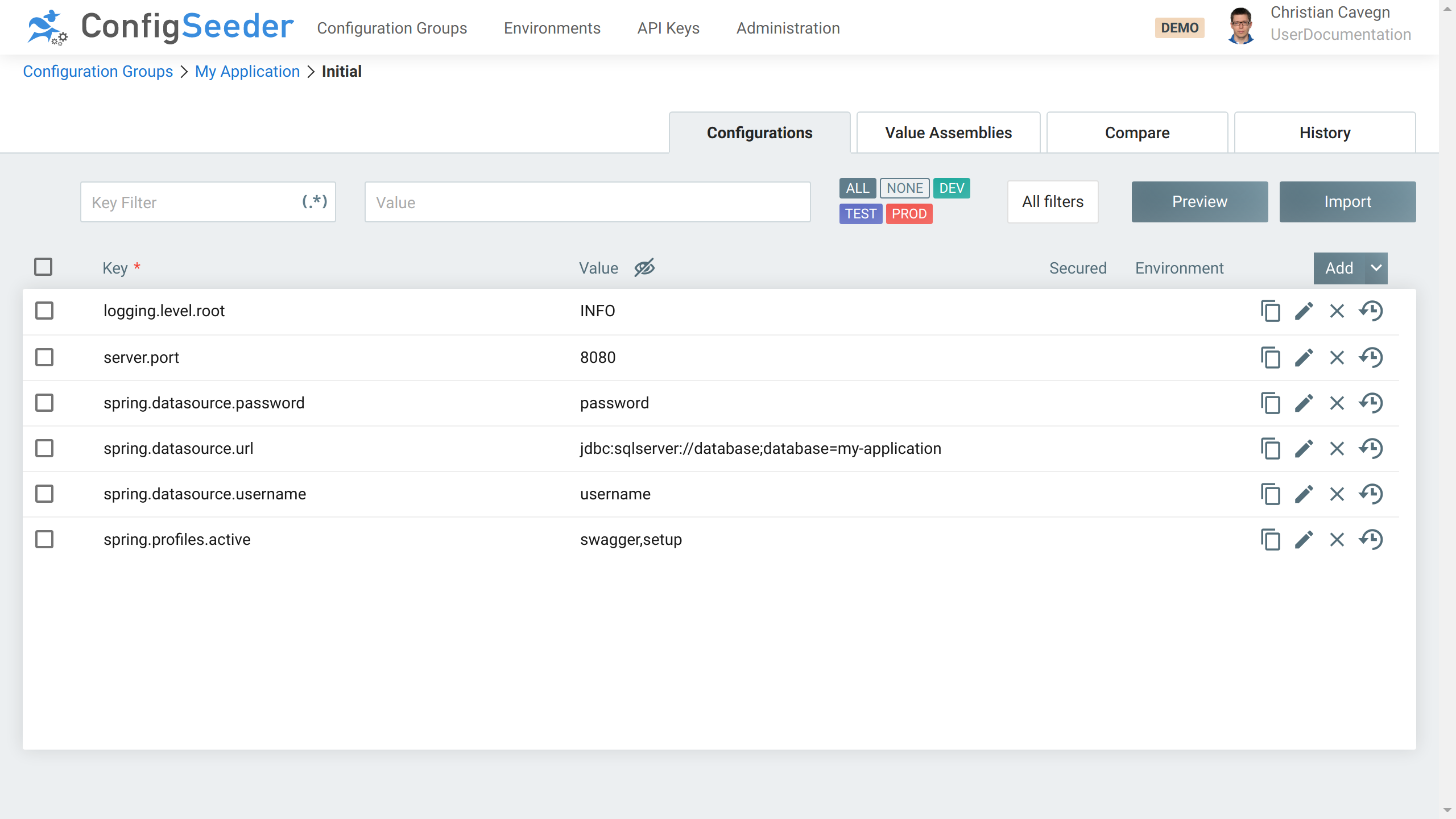Delete the spring.profiles.active entry

click(1337, 540)
